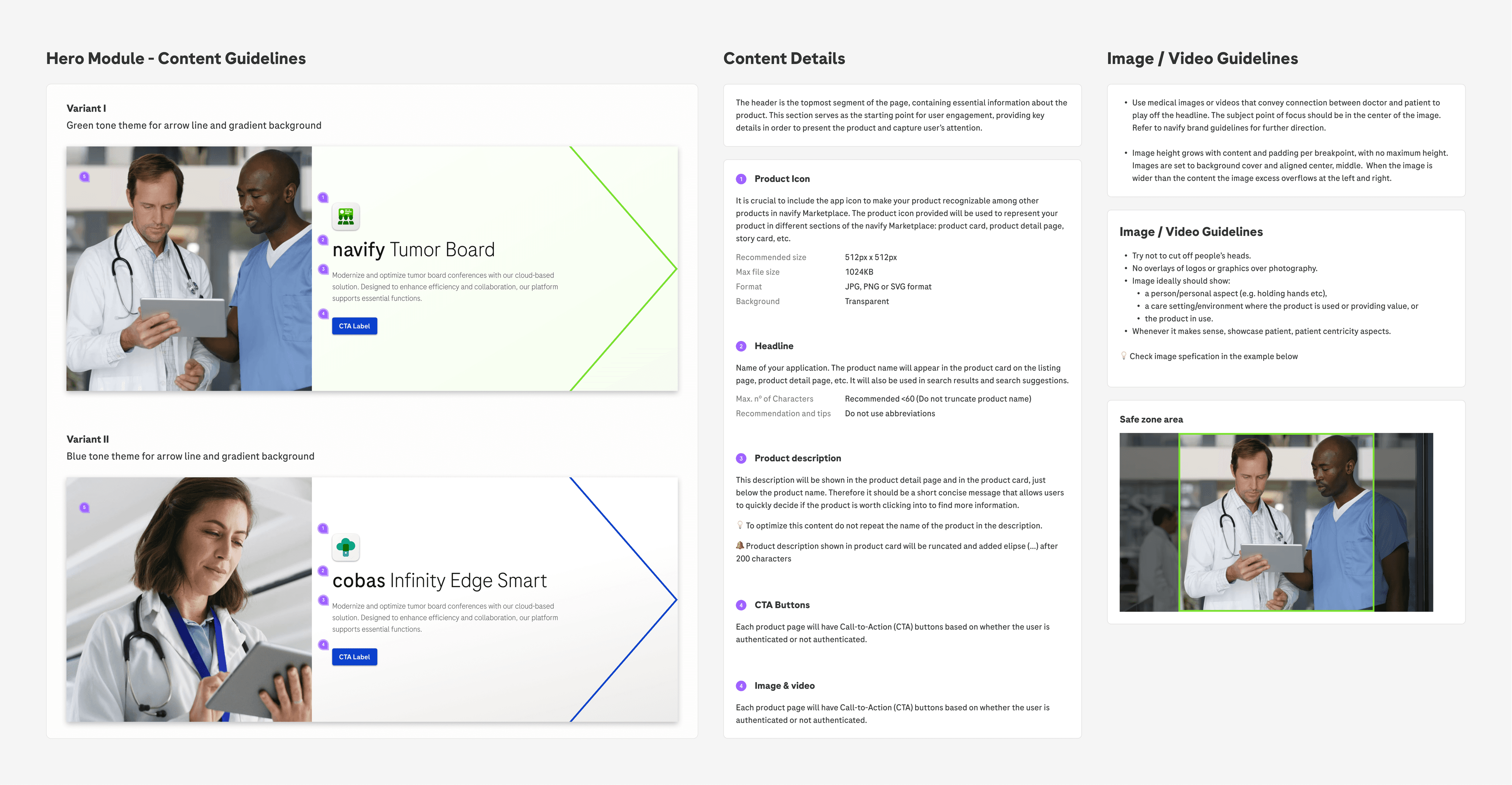Click purple marker 5 on the female doctor photo
The height and width of the screenshot is (785, 1512).
click(x=85, y=507)
